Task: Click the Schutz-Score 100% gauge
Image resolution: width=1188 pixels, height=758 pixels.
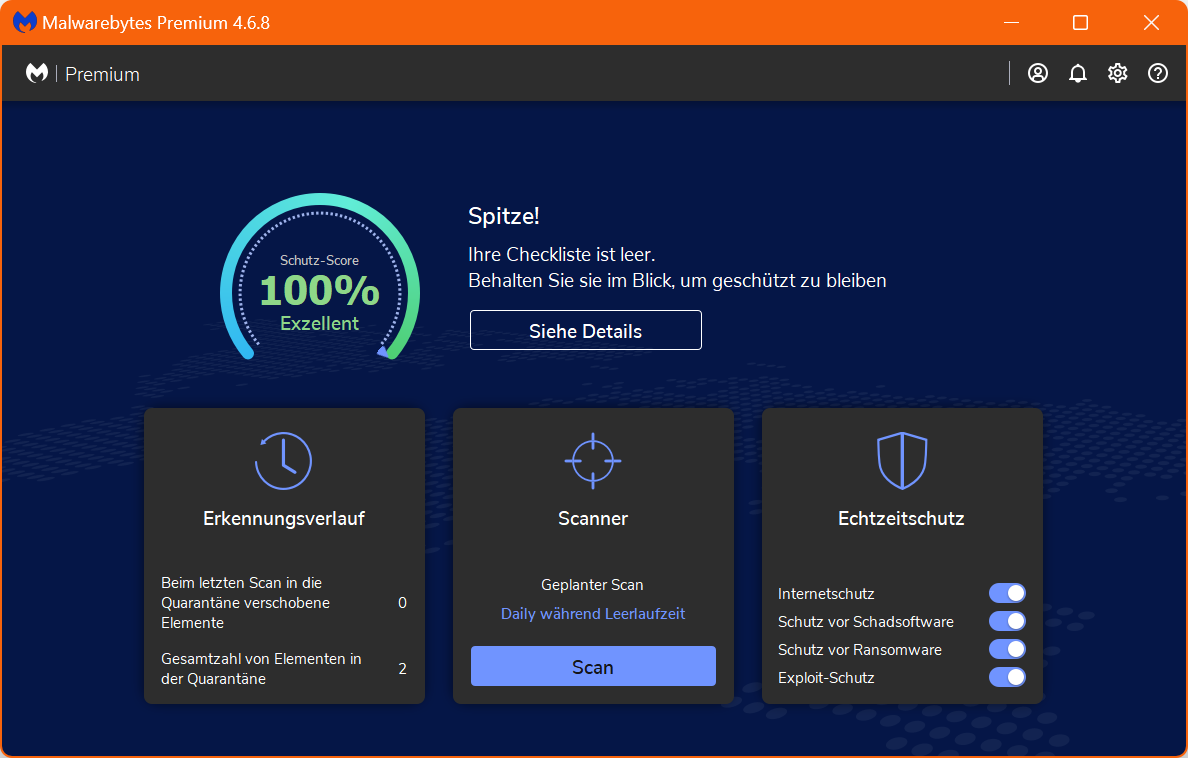Action: point(320,277)
